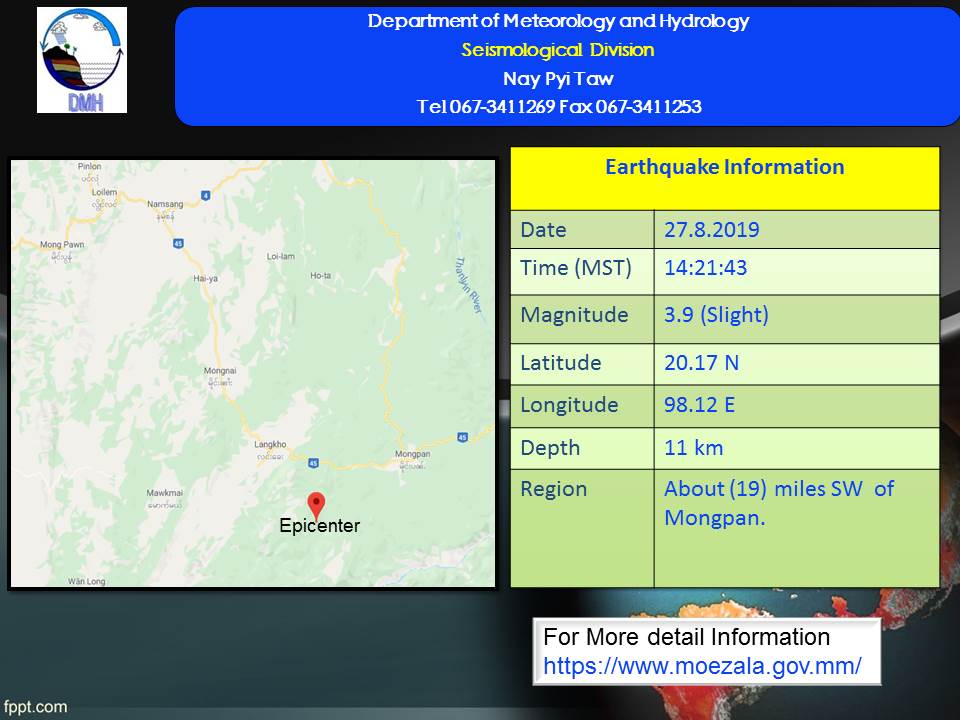The width and height of the screenshot is (960, 720).
Task: Click the Hai-ya label on the map
Action: [x=206, y=279]
